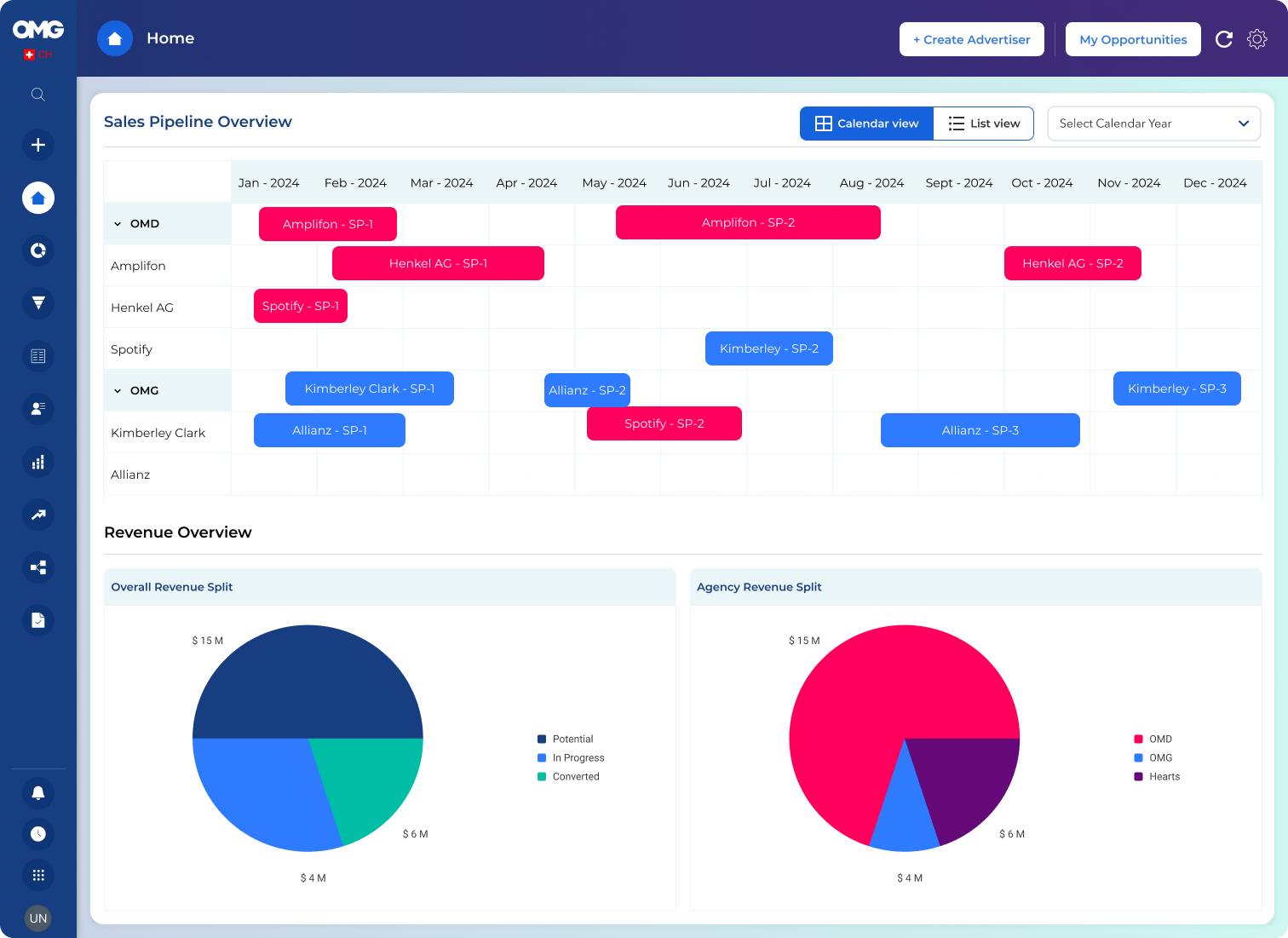Click the refresh icon in header

tap(1224, 39)
